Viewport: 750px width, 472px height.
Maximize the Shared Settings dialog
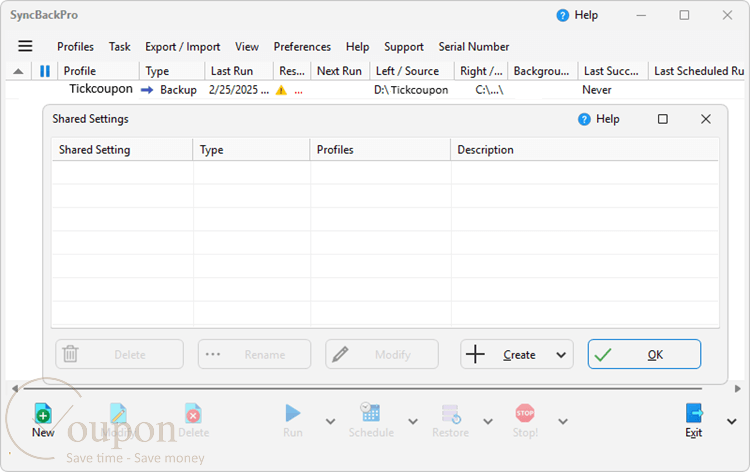point(662,119)
